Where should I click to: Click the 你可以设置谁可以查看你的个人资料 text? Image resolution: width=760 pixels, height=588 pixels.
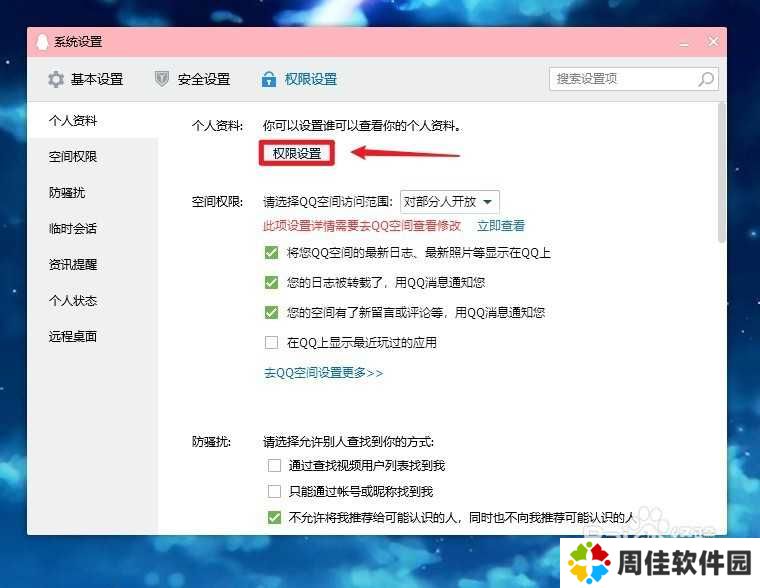point(362,126)
